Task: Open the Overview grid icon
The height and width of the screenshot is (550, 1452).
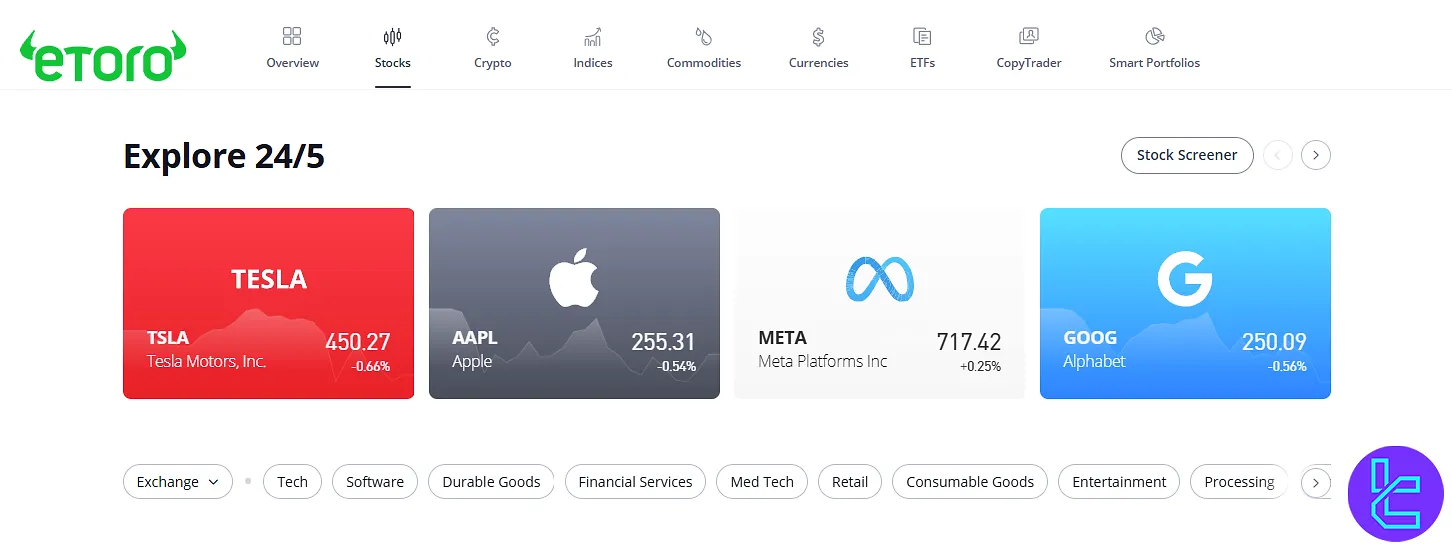Action: coord(292,37)
